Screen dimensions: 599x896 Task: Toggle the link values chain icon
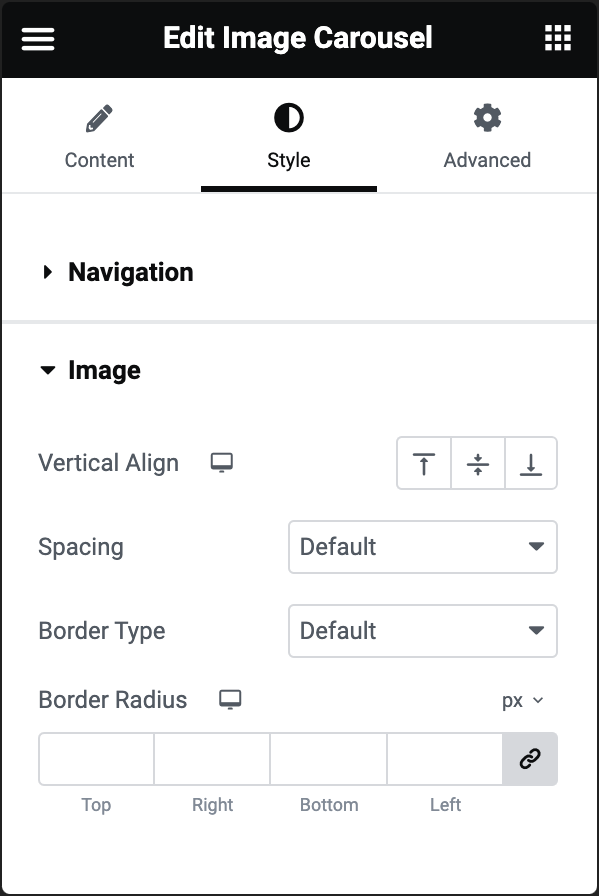click(x=530, y=759)
